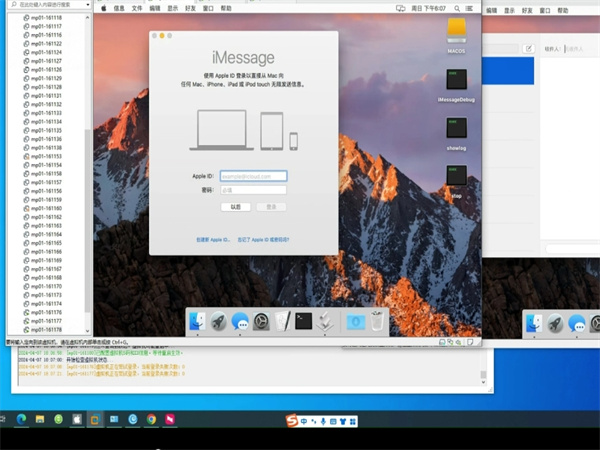Click the 创建新 Apple ID link
The width and height of the screenshot is (600, 450).
[213, 240]
